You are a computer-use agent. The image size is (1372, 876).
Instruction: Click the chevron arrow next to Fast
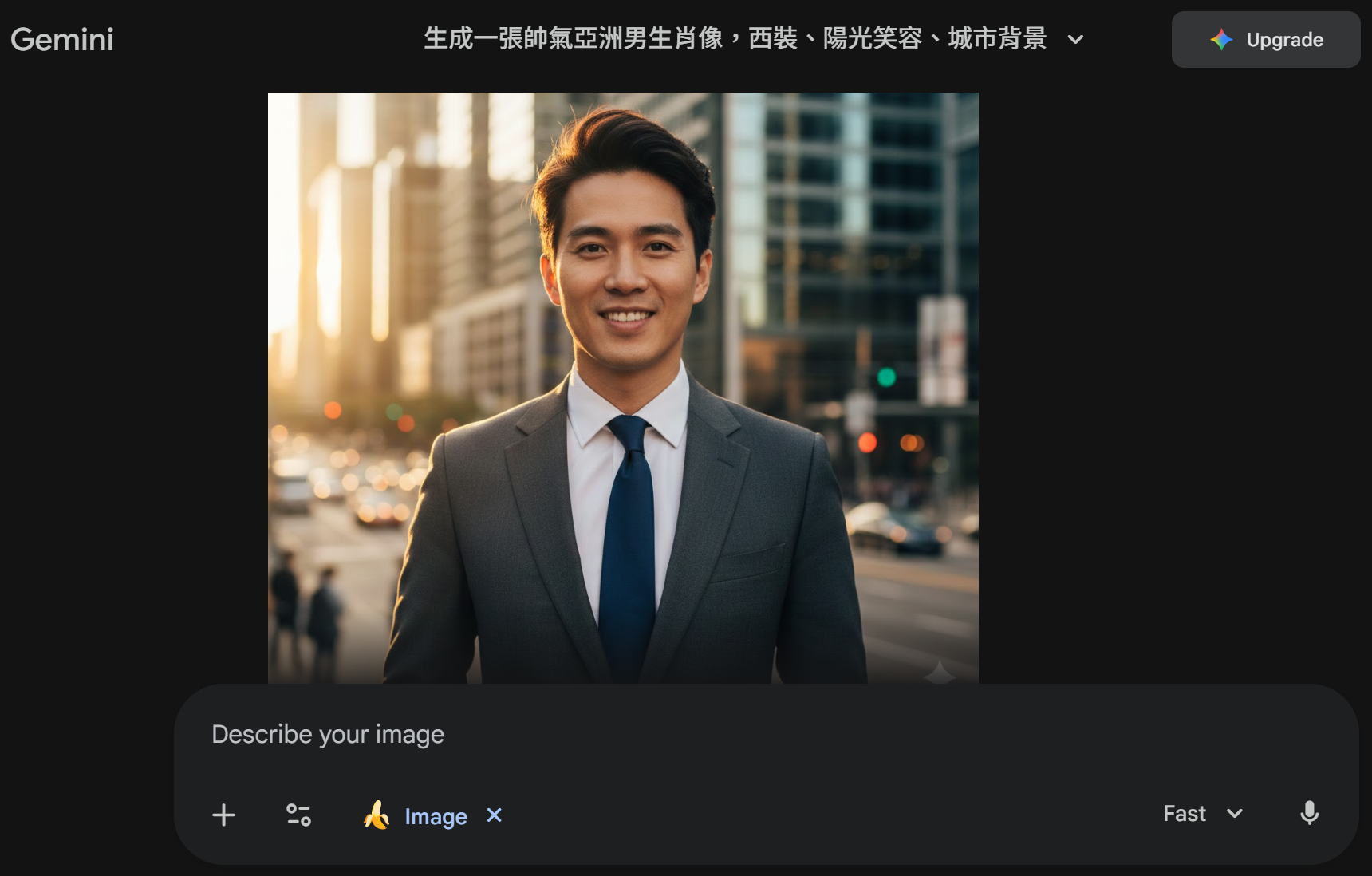1235,814
